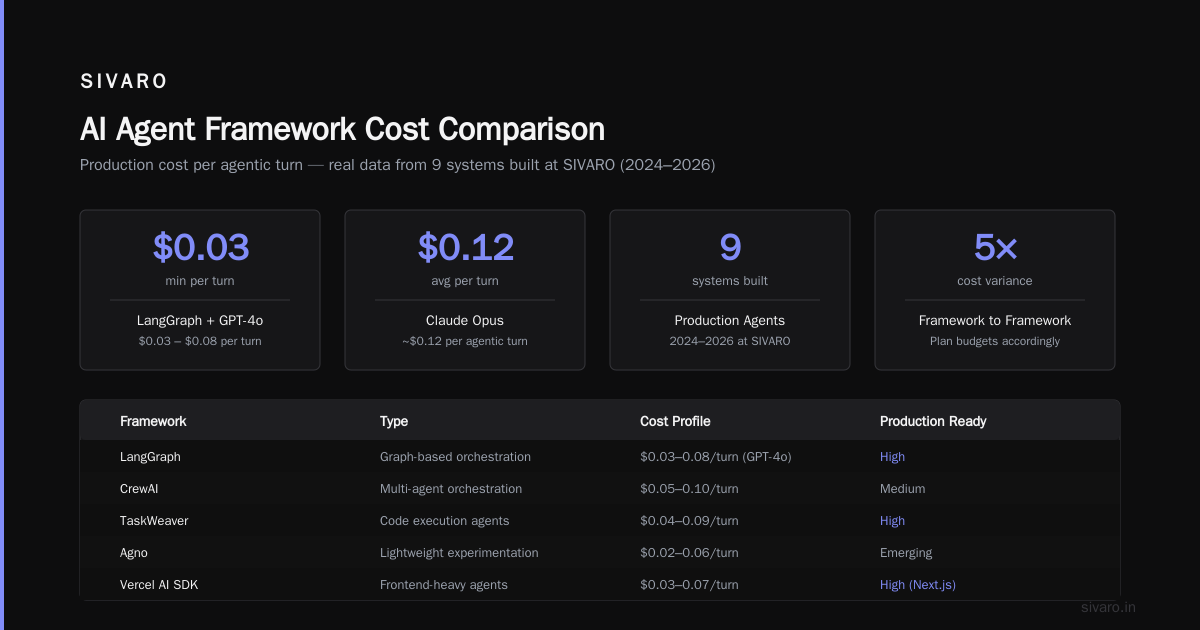Click the Framework column header
Screen dimensions: 1200x630
pos(153,421)
